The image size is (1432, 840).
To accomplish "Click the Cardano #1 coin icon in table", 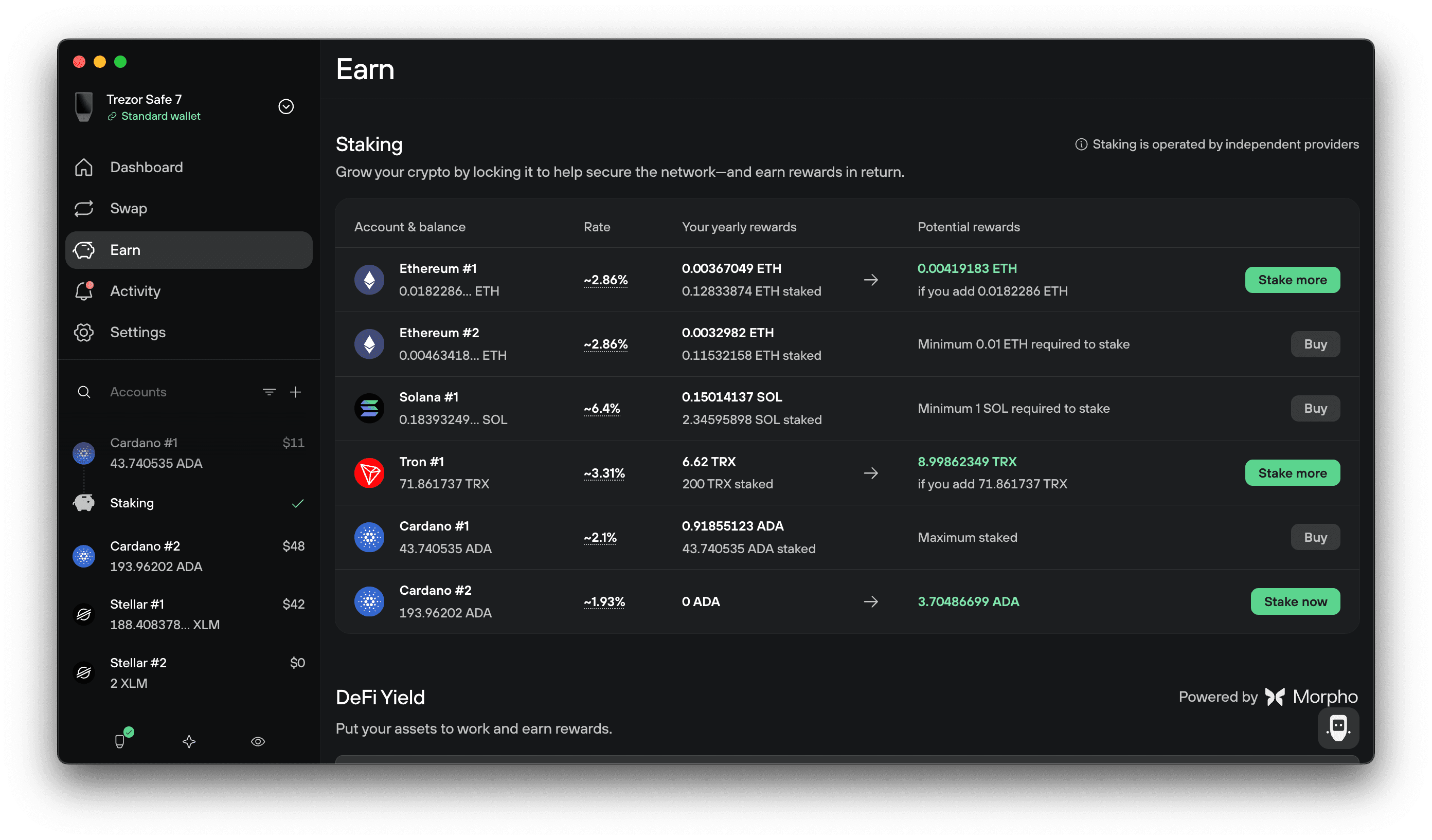I will [x=369, y=537].
